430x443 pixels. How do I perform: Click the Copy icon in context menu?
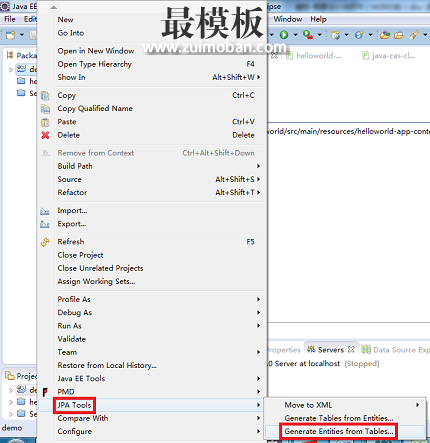[45, 96]
